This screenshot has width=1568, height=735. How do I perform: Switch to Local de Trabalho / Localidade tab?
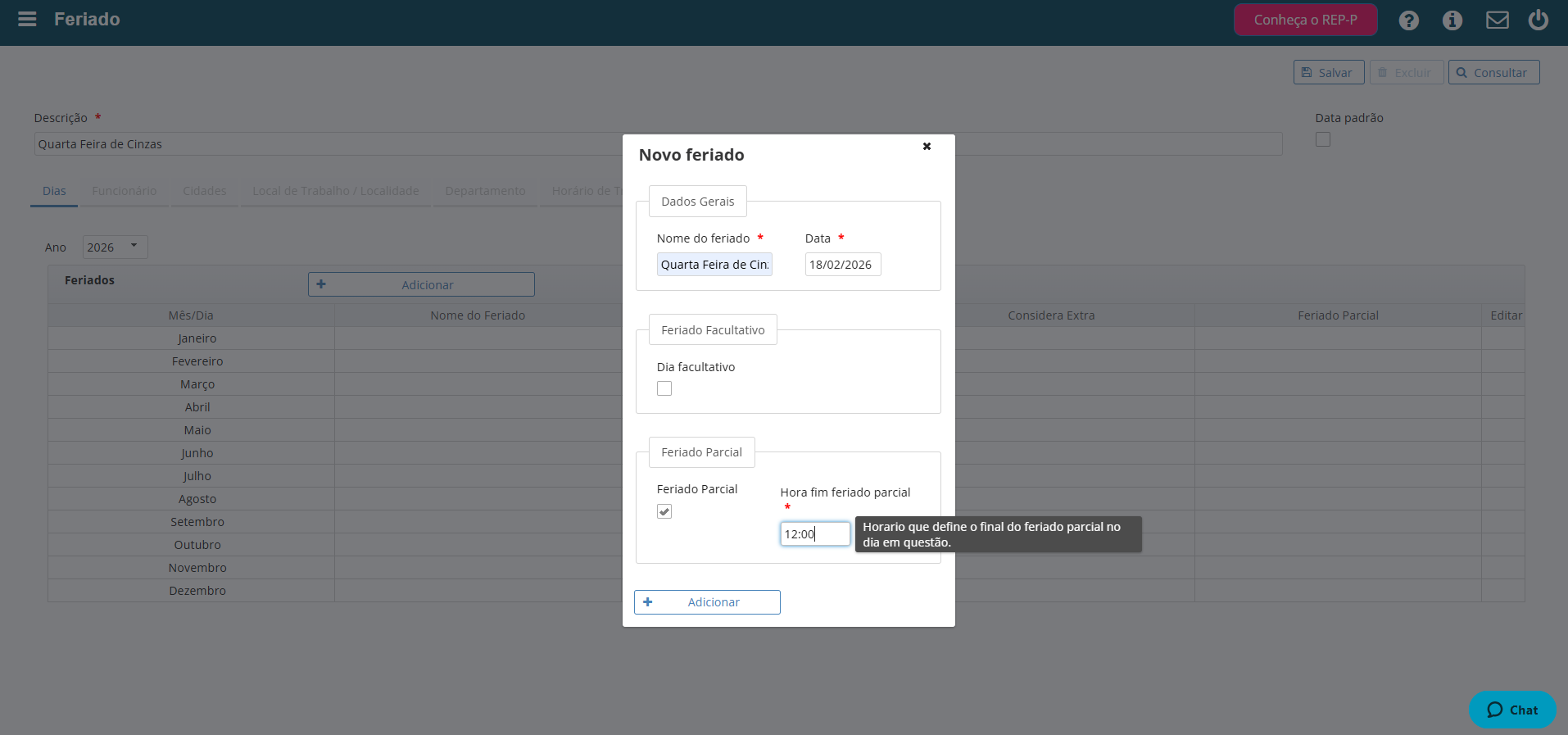335,191
